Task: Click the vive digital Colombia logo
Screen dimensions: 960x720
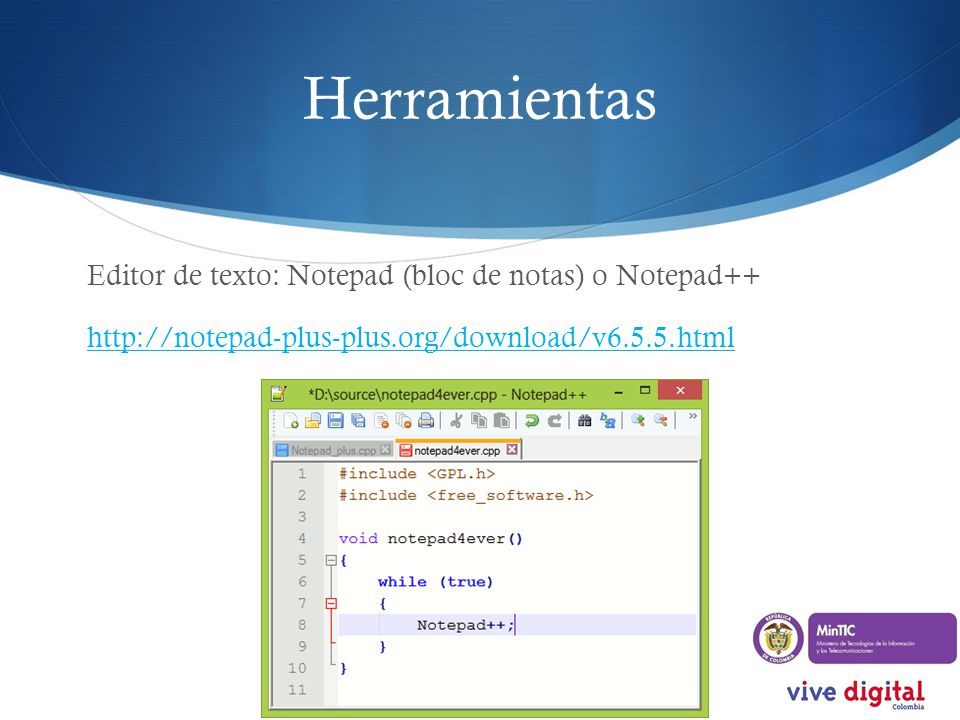Action: [x=855, y=694]
